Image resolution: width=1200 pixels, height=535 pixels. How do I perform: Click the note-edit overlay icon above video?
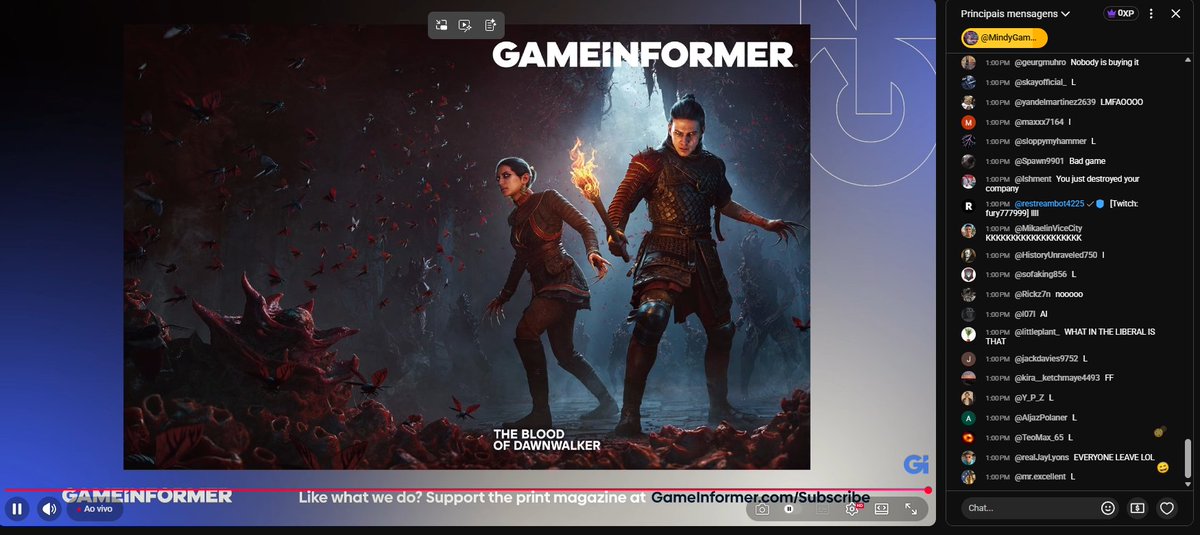coord(491,25)
